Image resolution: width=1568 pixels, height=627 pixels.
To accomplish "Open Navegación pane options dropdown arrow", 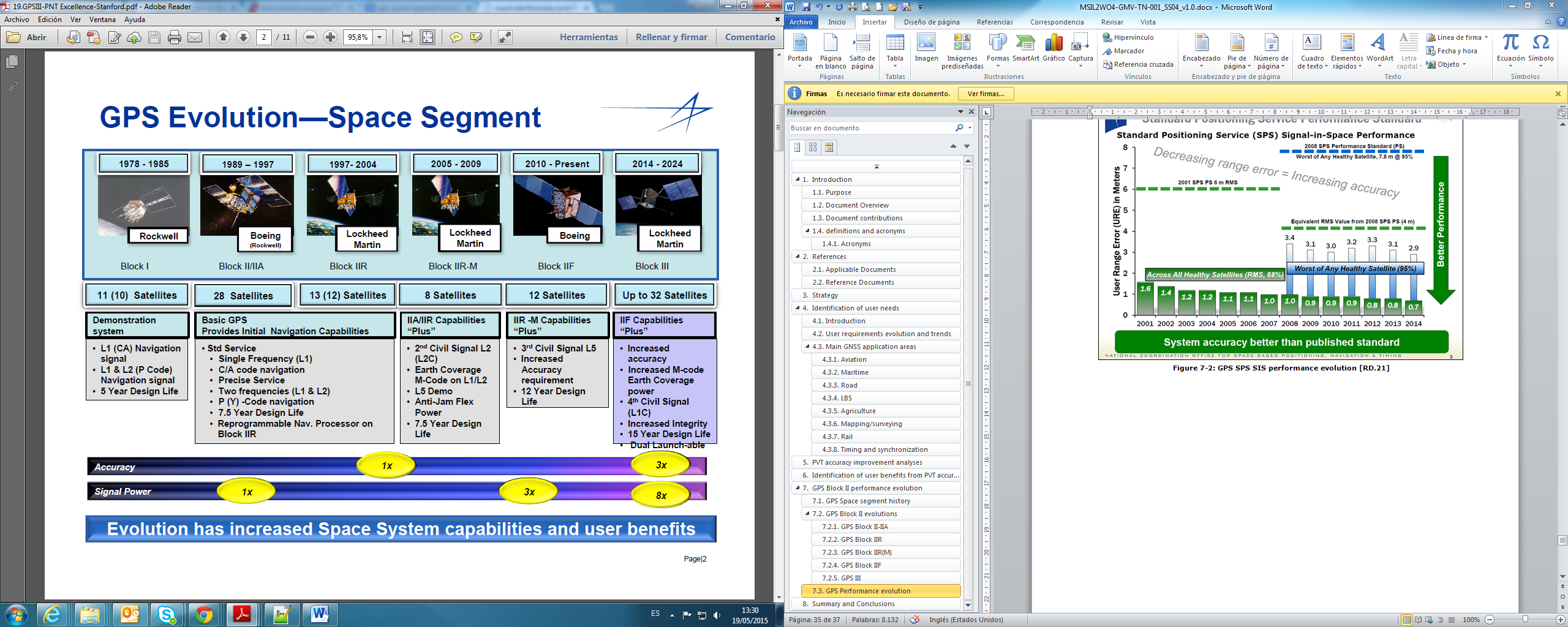I will [960, 112].
